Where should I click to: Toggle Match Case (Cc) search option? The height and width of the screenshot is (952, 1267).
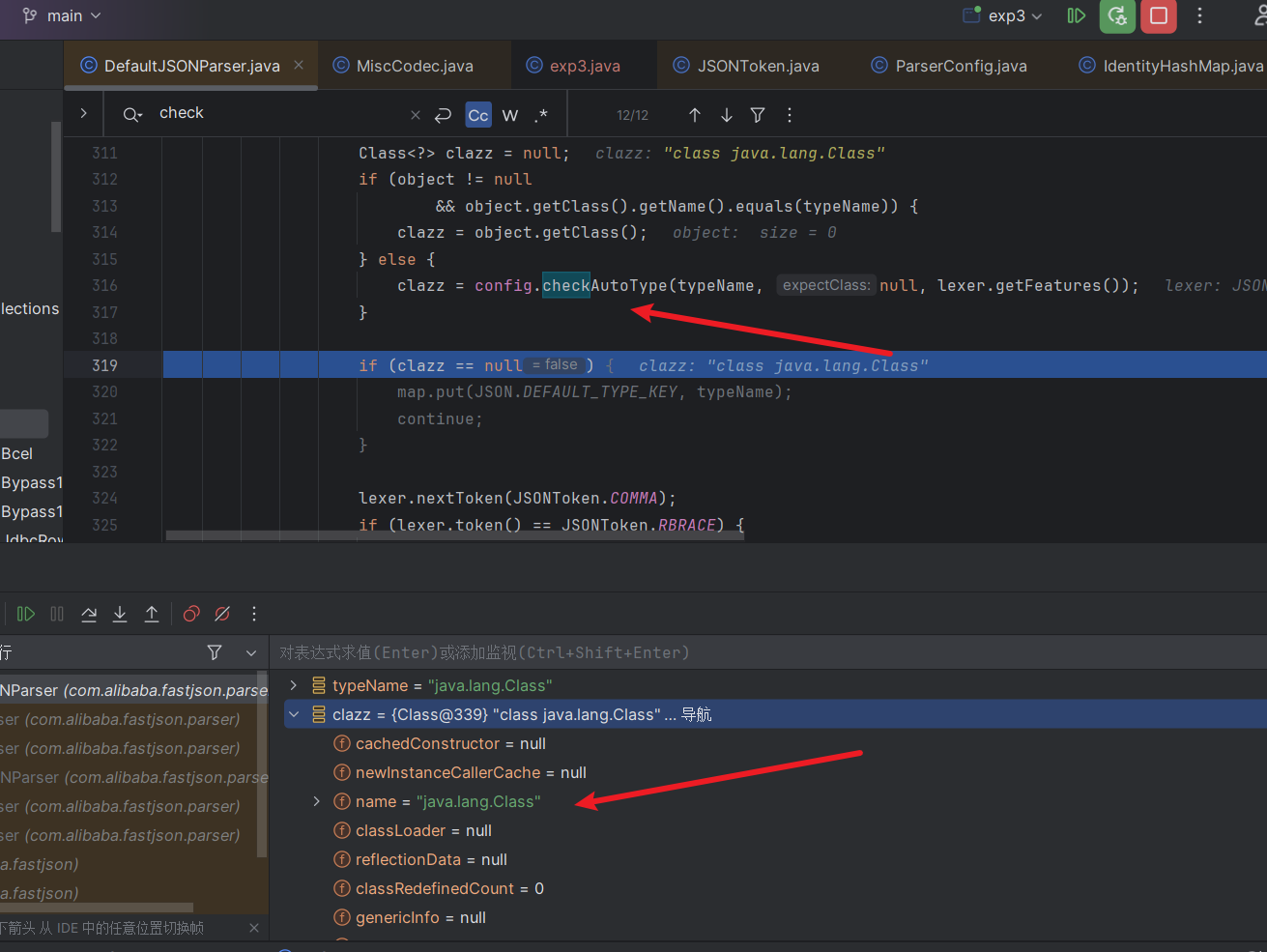click(x=478, y=115)
